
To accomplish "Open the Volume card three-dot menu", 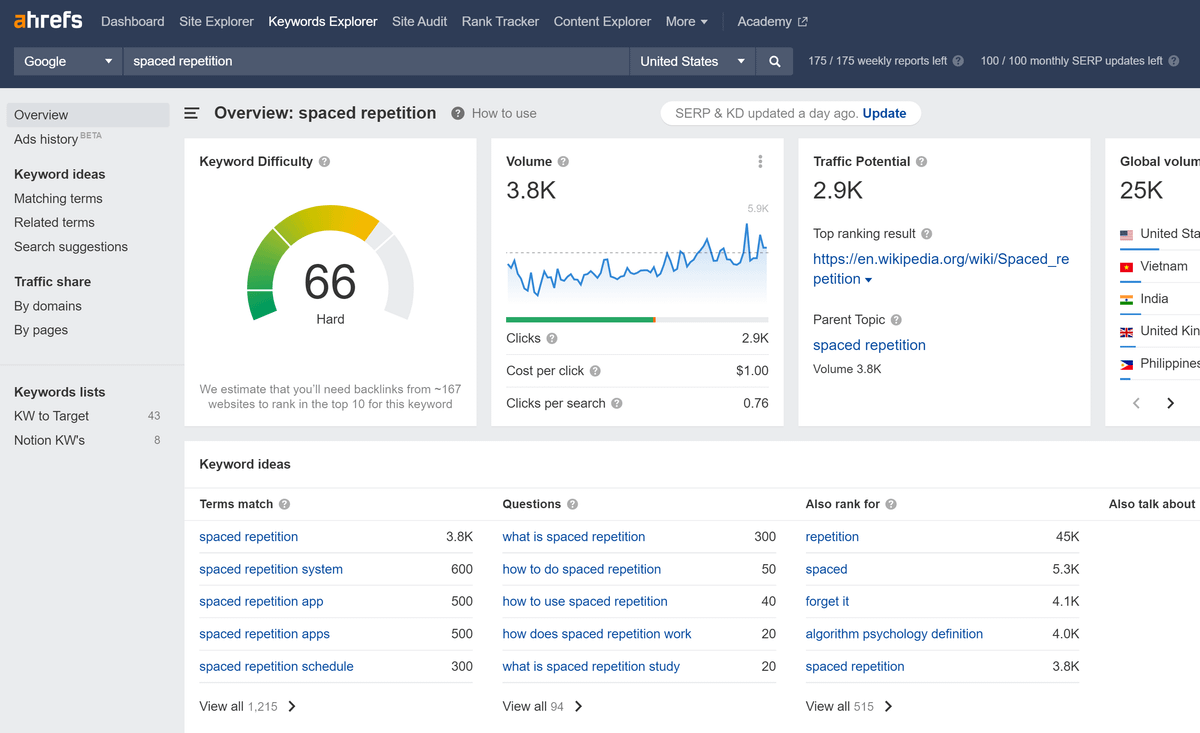I will (x=760, y=162).
